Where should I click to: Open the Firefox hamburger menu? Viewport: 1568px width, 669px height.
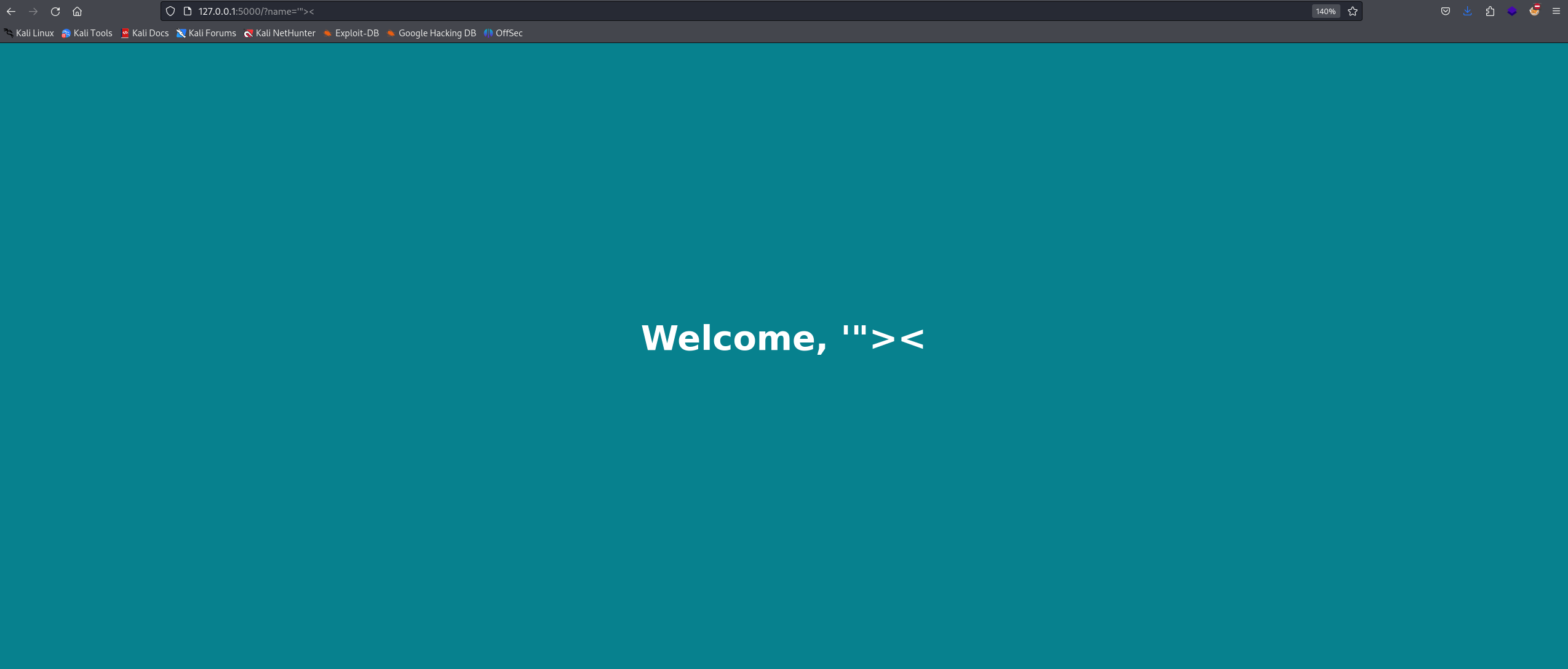click(x=1556, y=11)
